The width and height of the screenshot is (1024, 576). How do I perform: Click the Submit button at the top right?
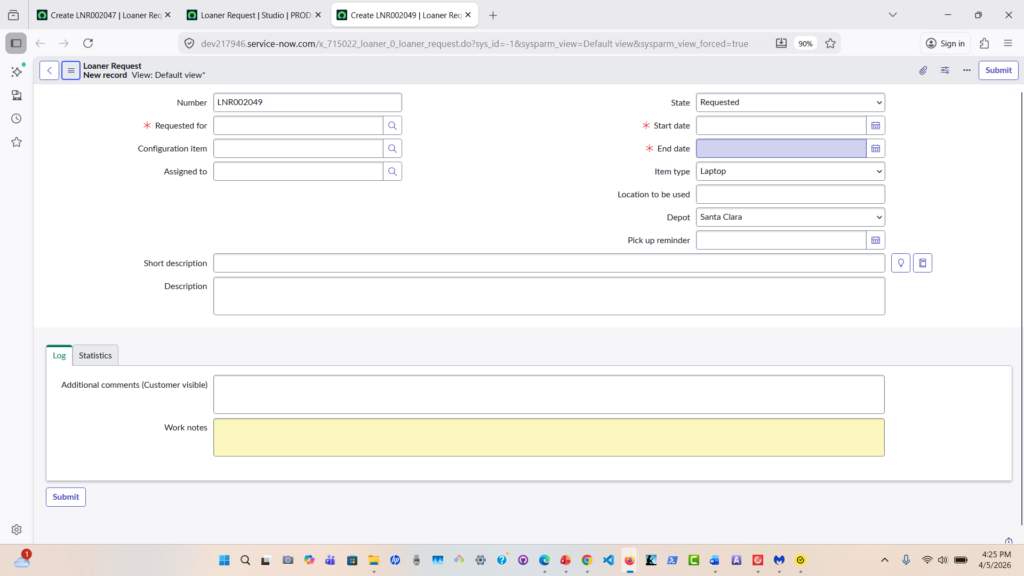[x=997, y=70]
